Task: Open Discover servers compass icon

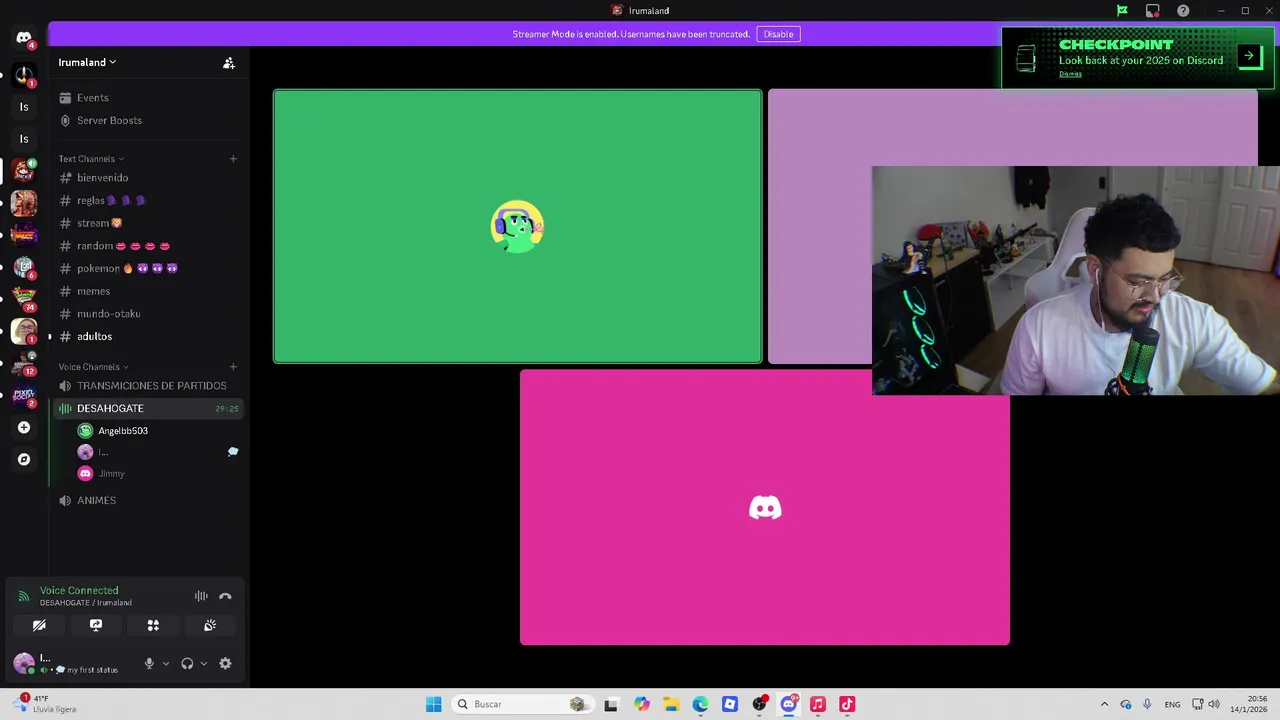Action: click(24, 460)
